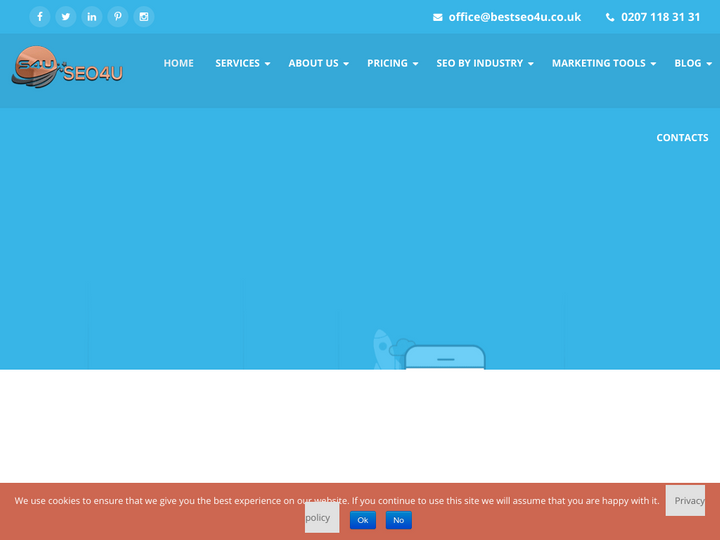
Task: Open the Blog dropdown menu
Action: [x=692, y=63]
